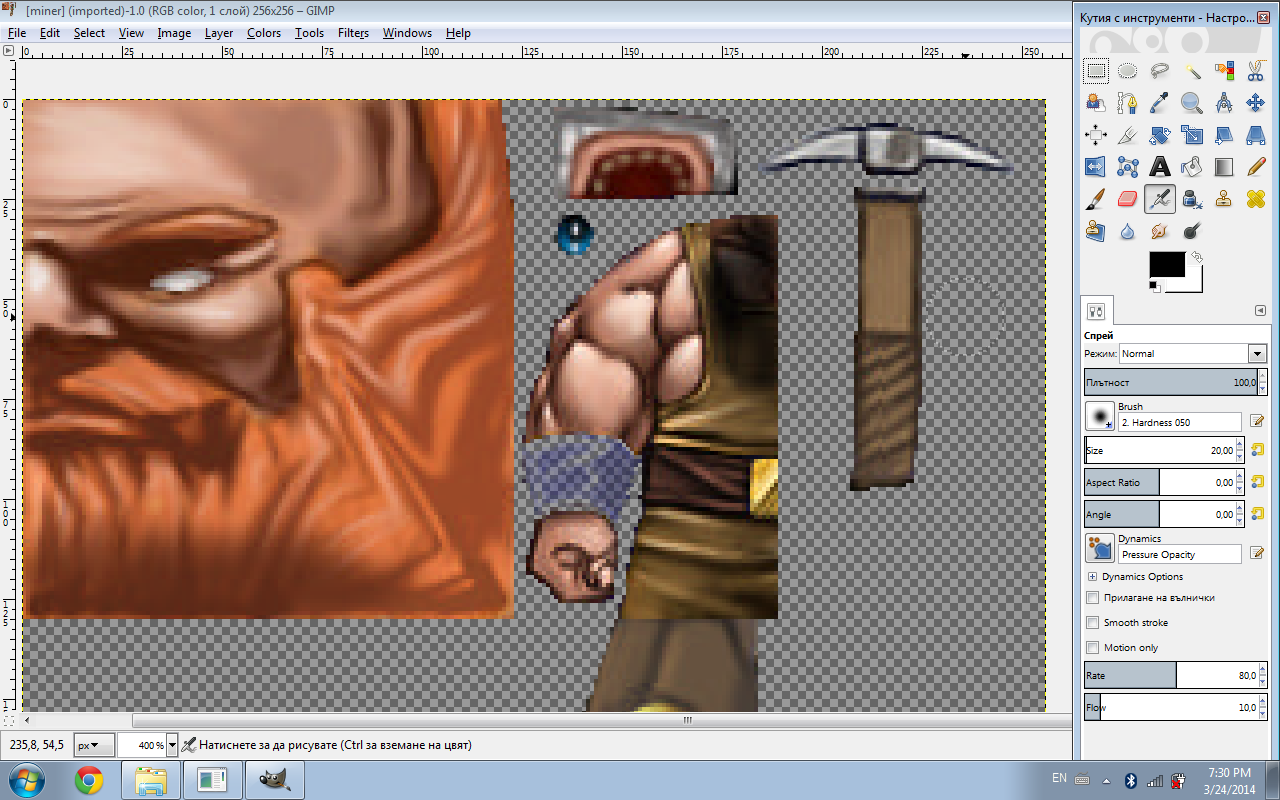Open the Colors menu
Screen dimensions: 1280x800
[264, 33]
